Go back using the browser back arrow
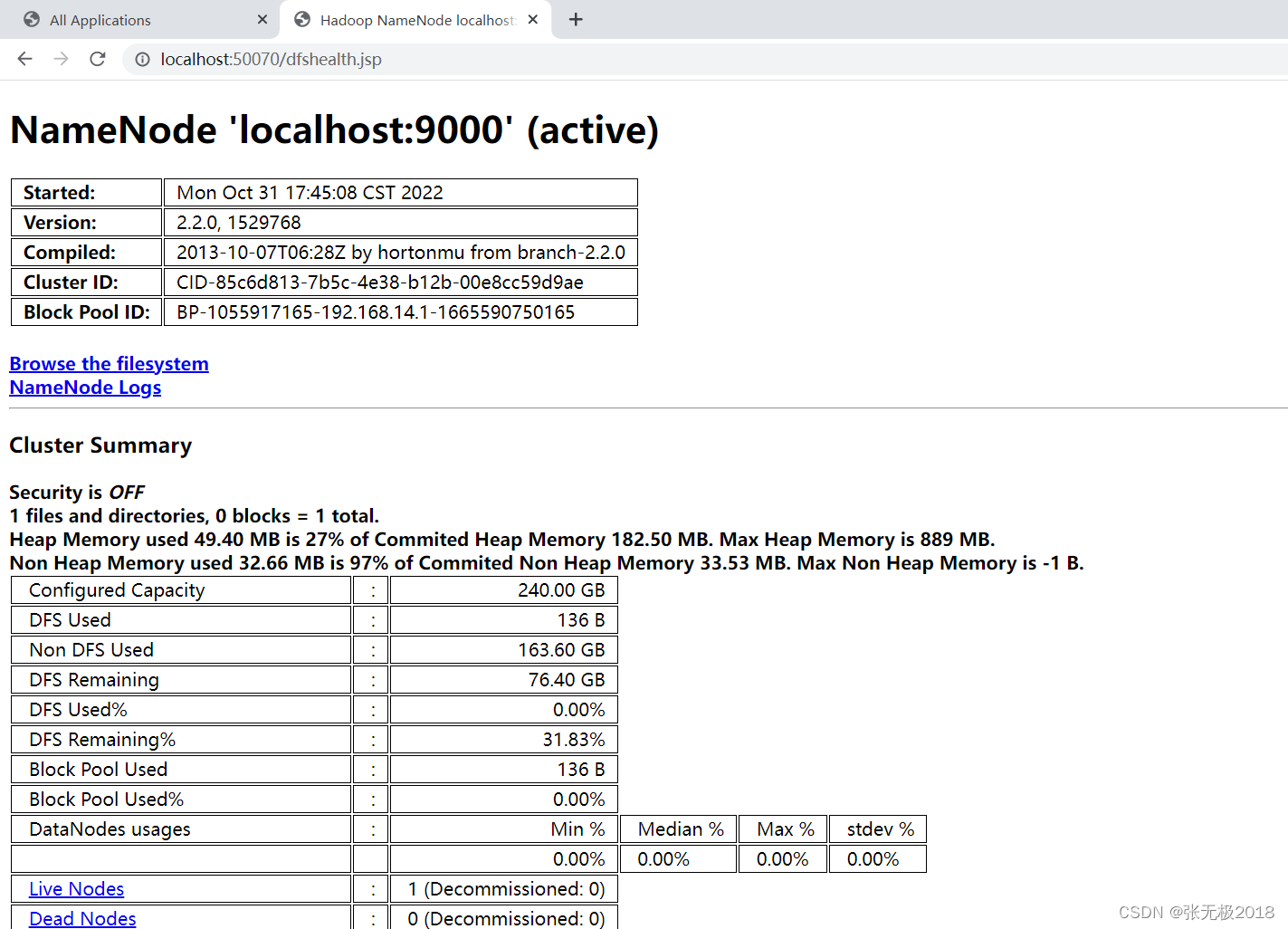1288x929 pixels. [x=24, y=59]
